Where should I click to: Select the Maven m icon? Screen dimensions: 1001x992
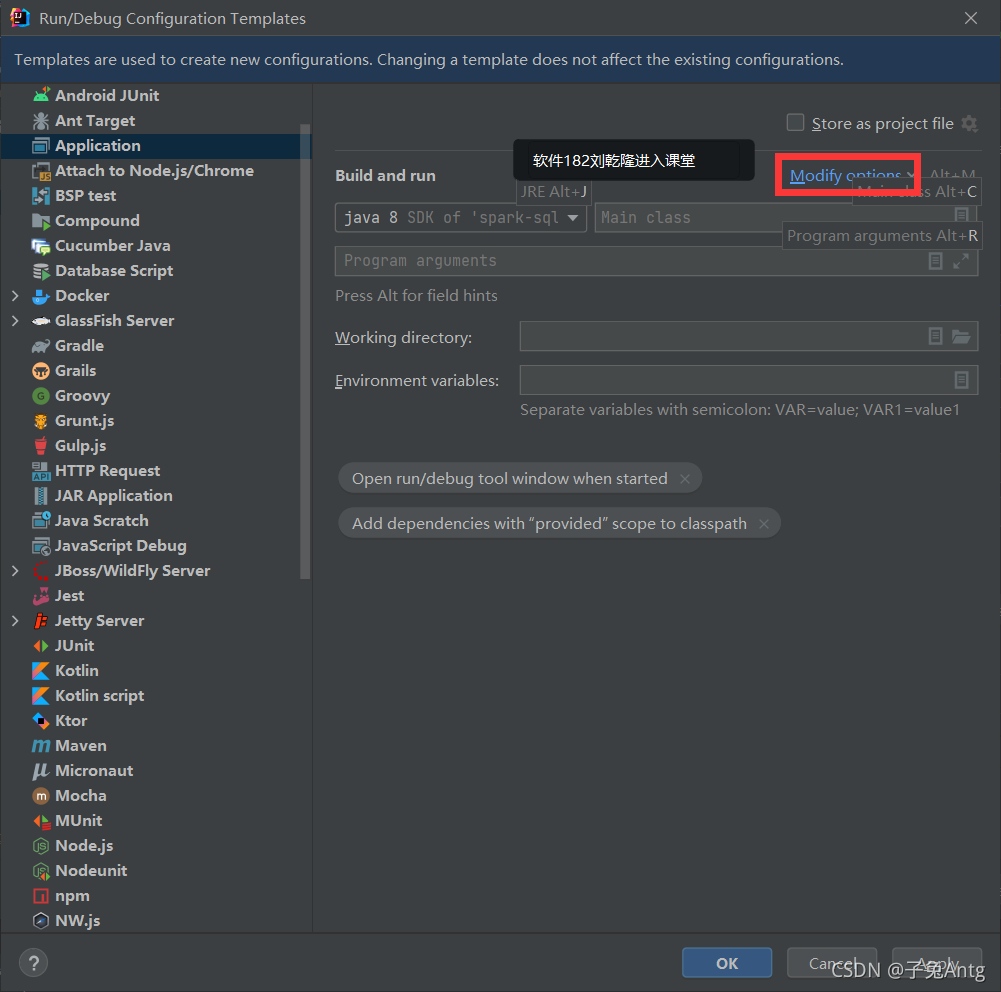click(x=41, y=746)
